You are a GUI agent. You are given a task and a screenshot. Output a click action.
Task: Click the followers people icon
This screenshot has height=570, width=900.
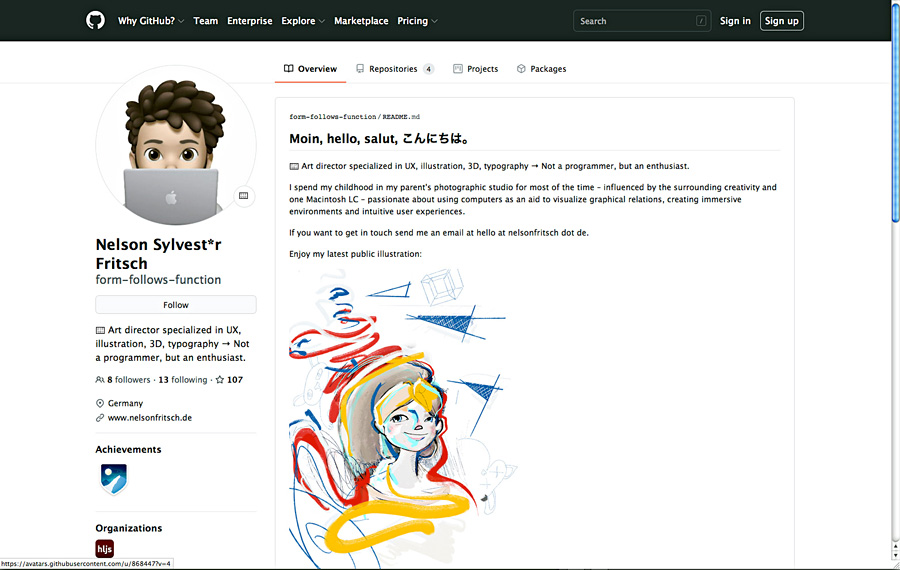pyautogui.click(x=100, y=380)
